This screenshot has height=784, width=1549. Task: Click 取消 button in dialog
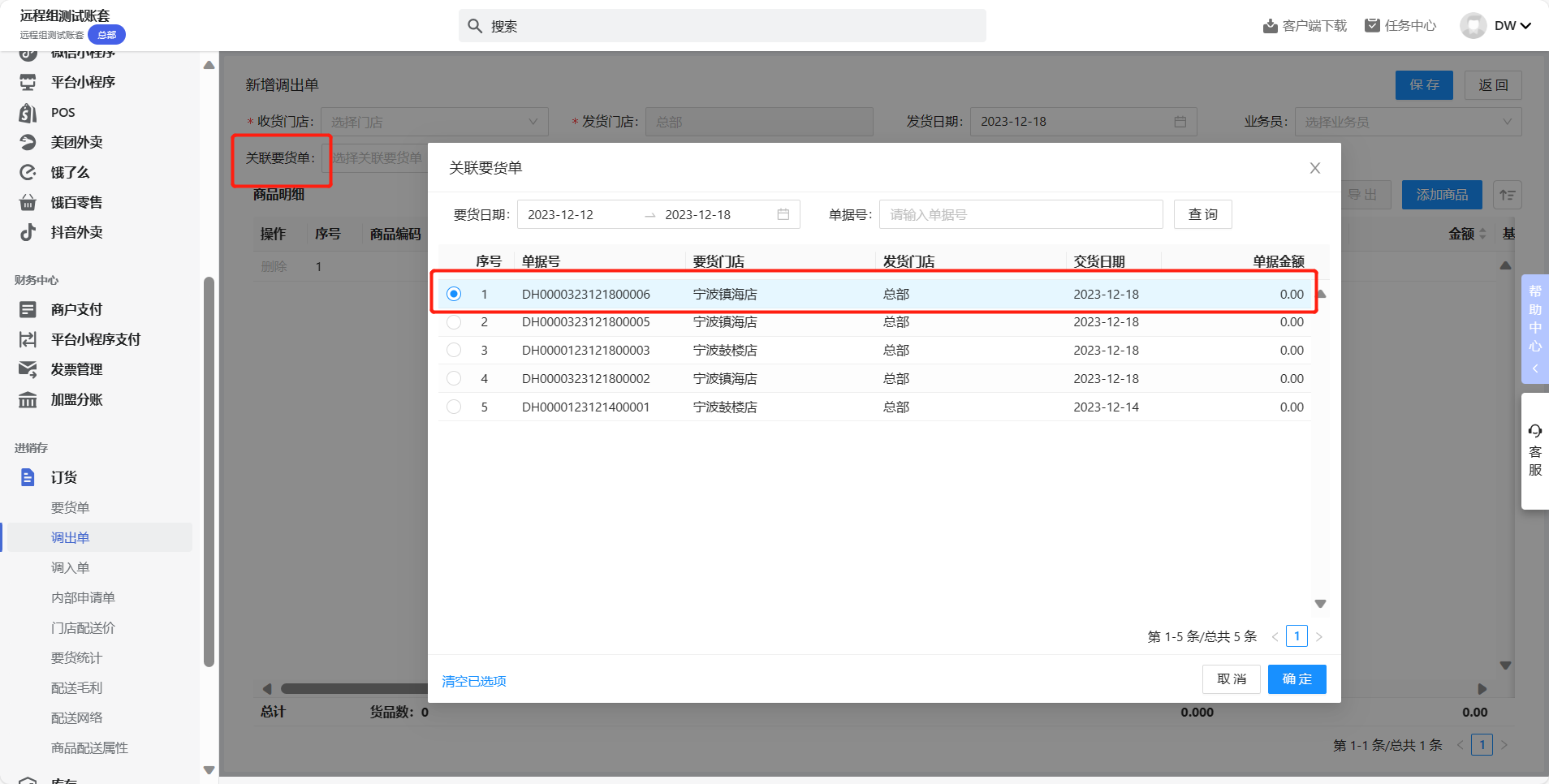click(1232, 679)
